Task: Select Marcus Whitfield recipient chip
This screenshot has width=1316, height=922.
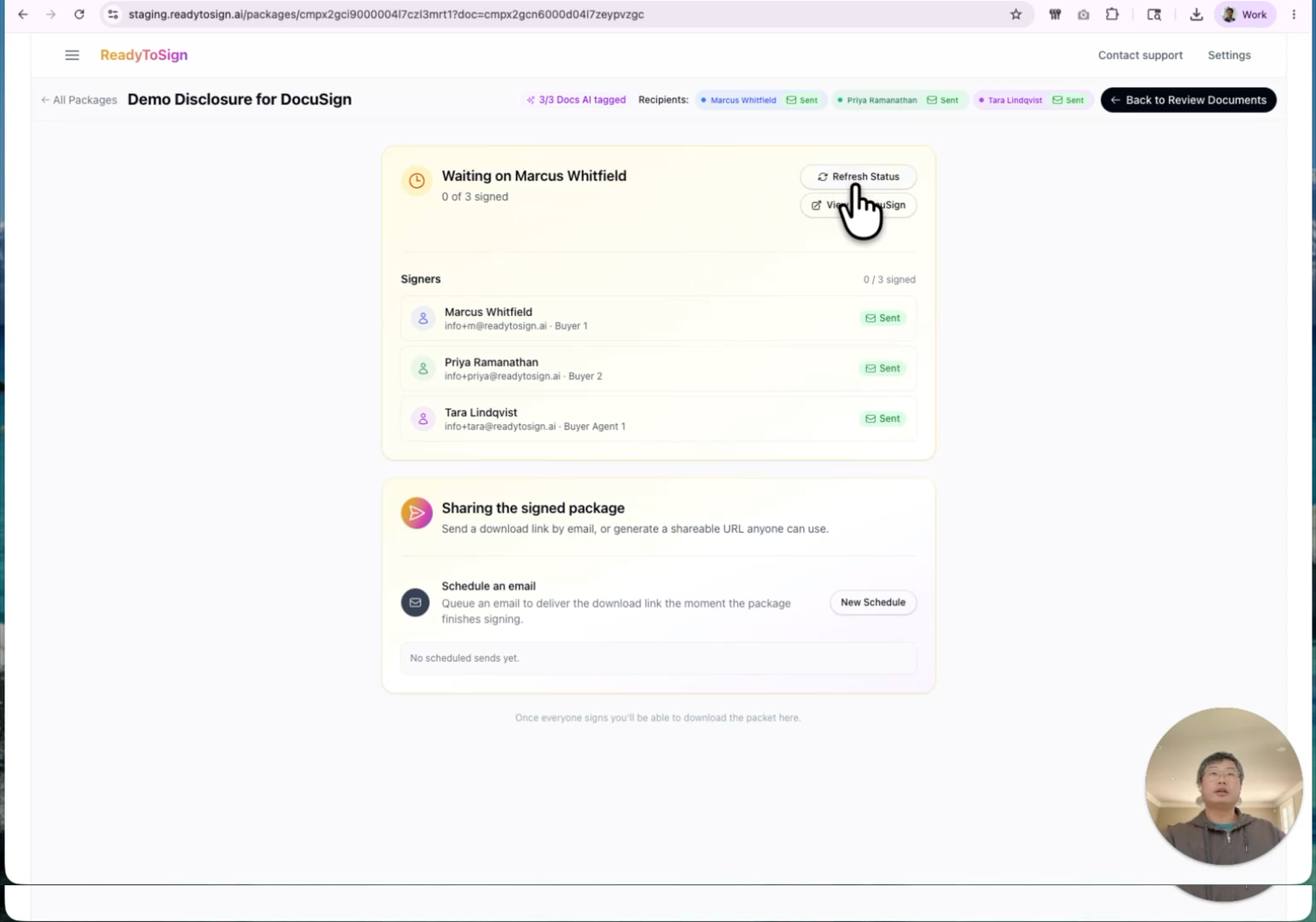Action: 760,100
